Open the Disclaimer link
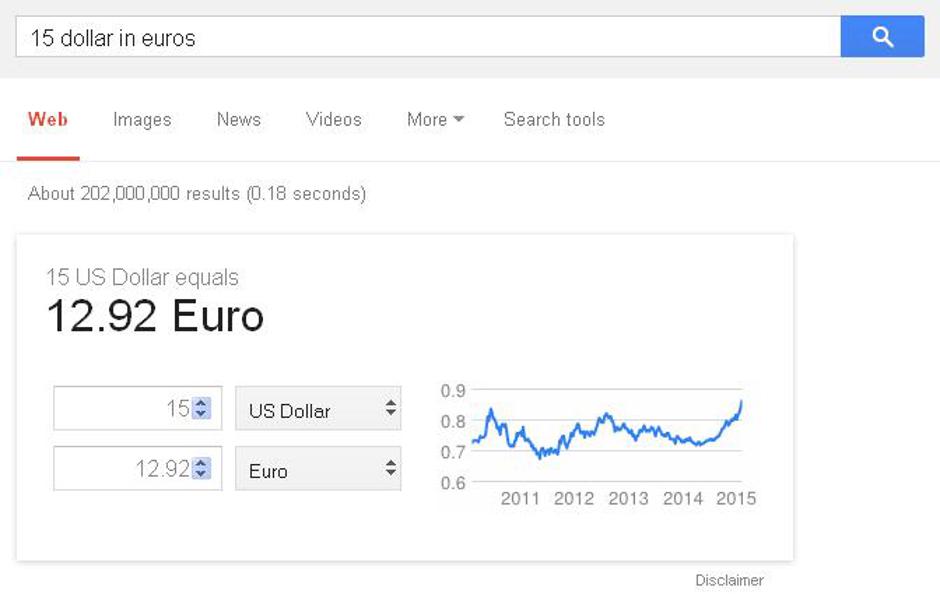 pos(729,580)
